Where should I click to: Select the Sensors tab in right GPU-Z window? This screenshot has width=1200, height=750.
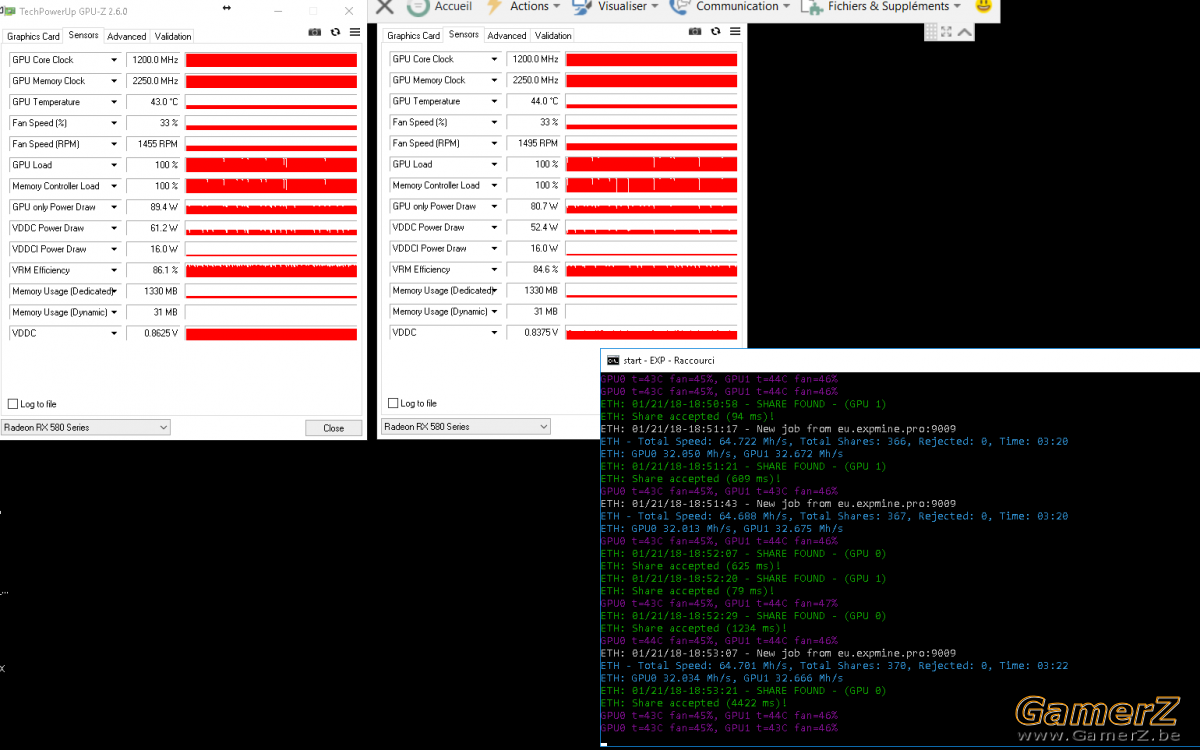click(464, 34)
